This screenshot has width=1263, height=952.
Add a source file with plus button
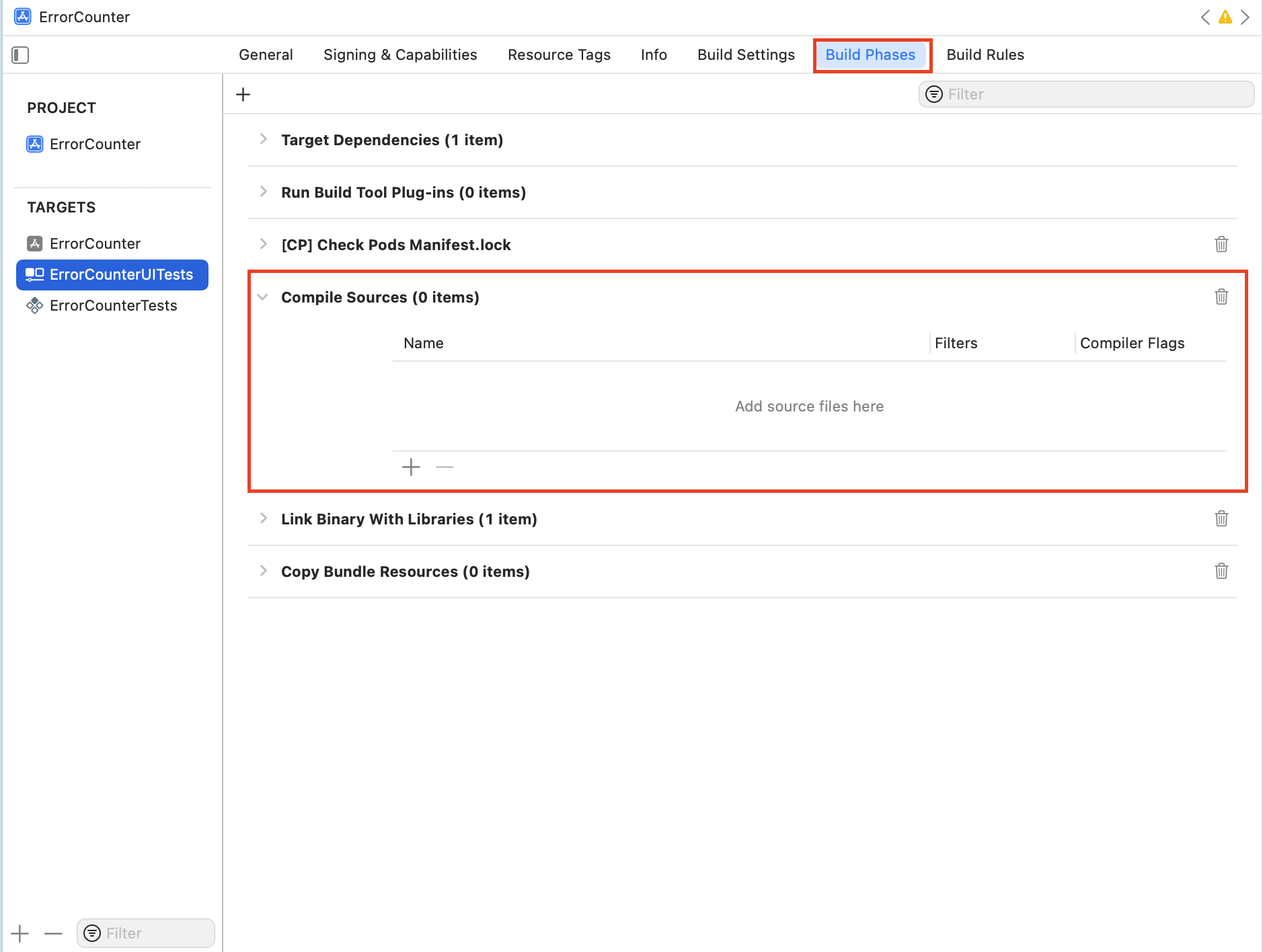point(411,467)
